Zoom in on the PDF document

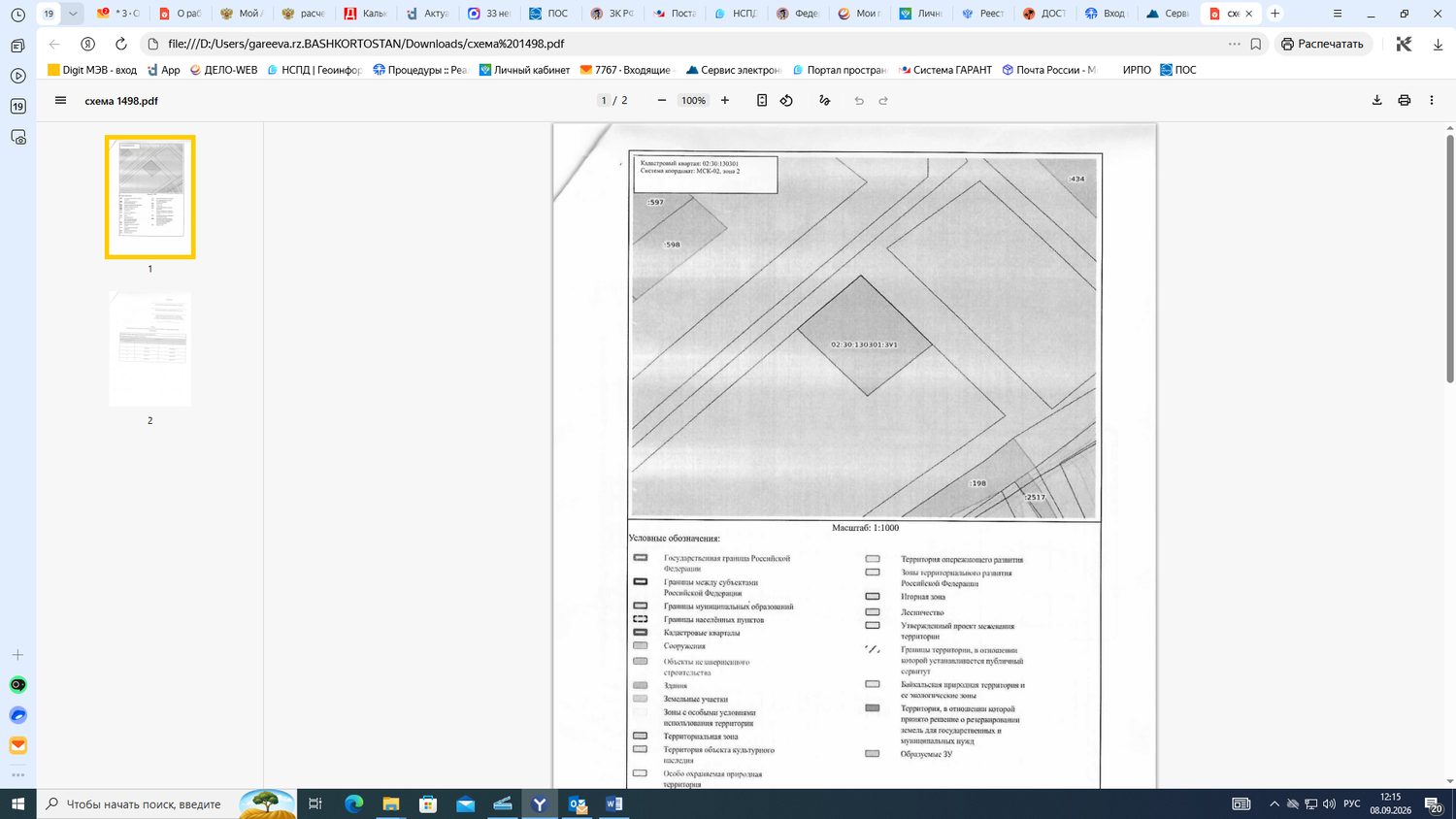[x=725, y=100]
